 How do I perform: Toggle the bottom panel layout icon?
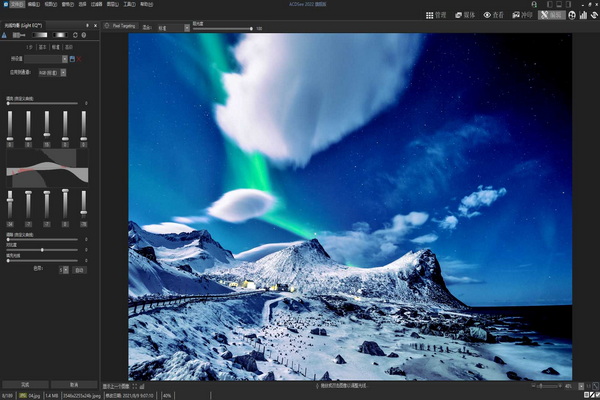[x=559, y=5]
